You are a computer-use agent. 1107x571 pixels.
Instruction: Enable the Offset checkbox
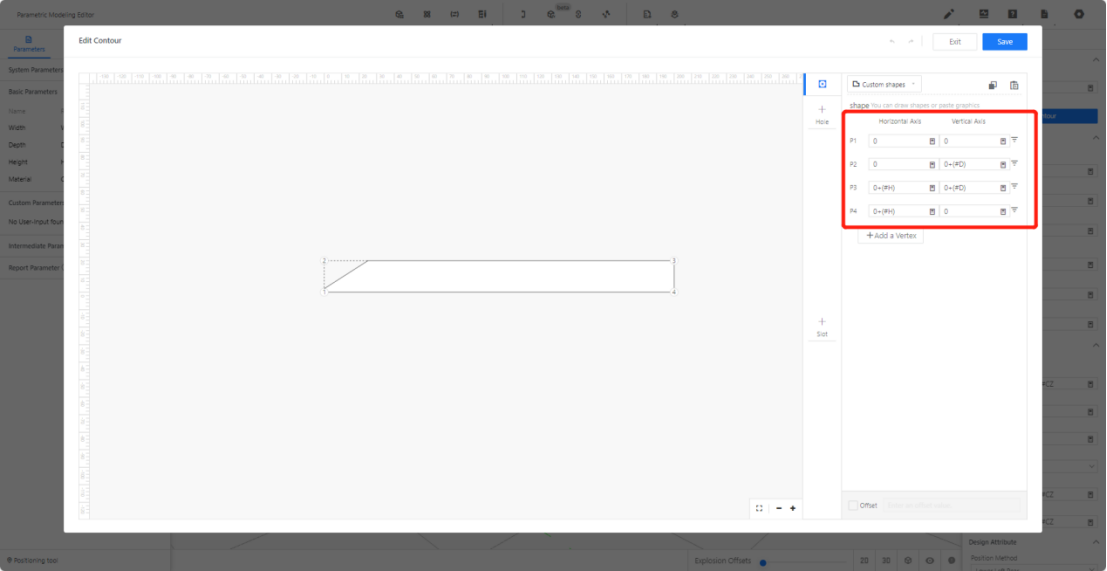point(854,505)
